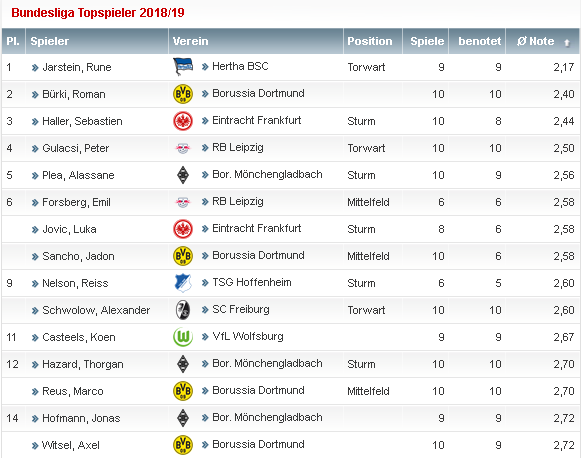Sort table by Spieler column header
The width and height of the screenshot is (581, 458).
tap(50, 41)
